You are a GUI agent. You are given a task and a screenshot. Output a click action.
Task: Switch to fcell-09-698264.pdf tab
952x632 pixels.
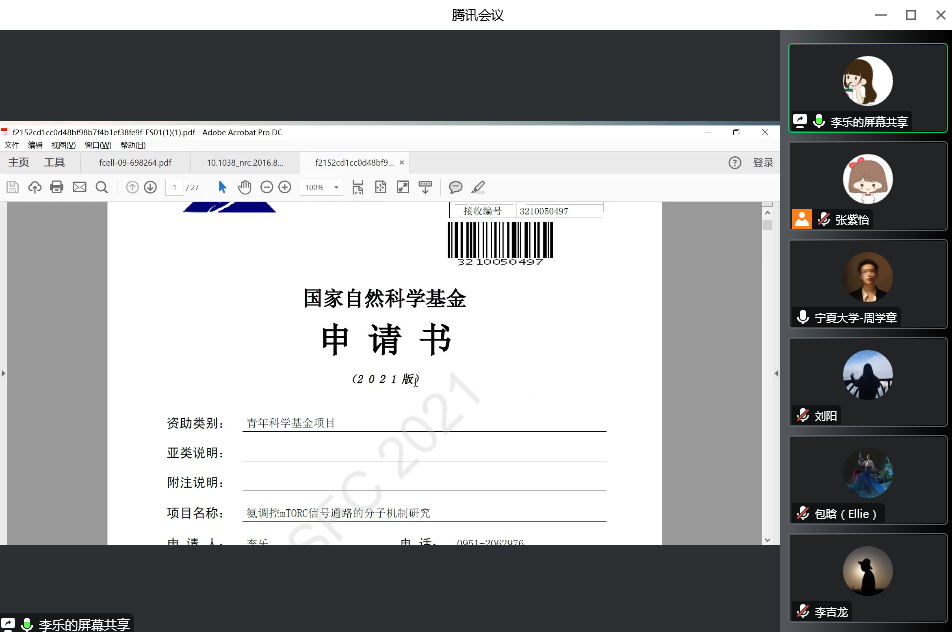(135, 162)
